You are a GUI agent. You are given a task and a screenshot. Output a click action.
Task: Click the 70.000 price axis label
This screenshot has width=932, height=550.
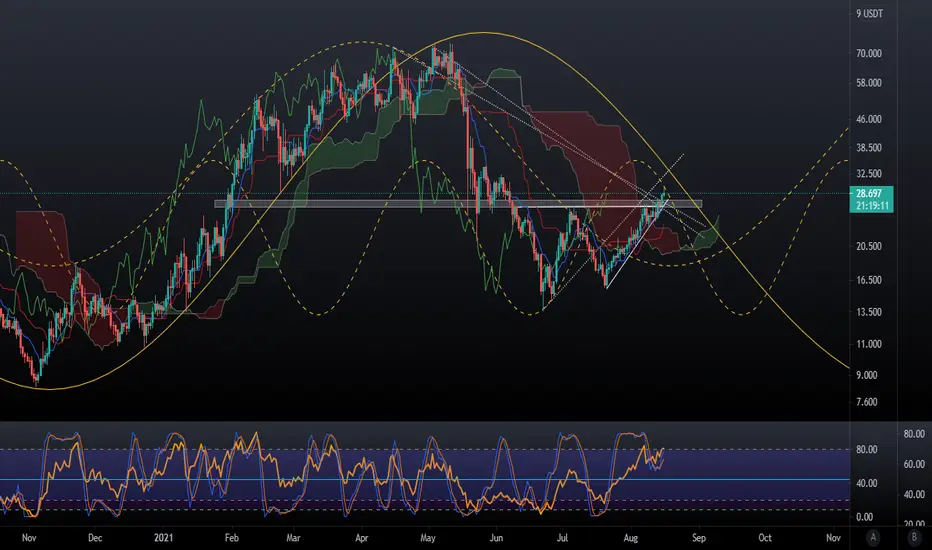[868, 54]
